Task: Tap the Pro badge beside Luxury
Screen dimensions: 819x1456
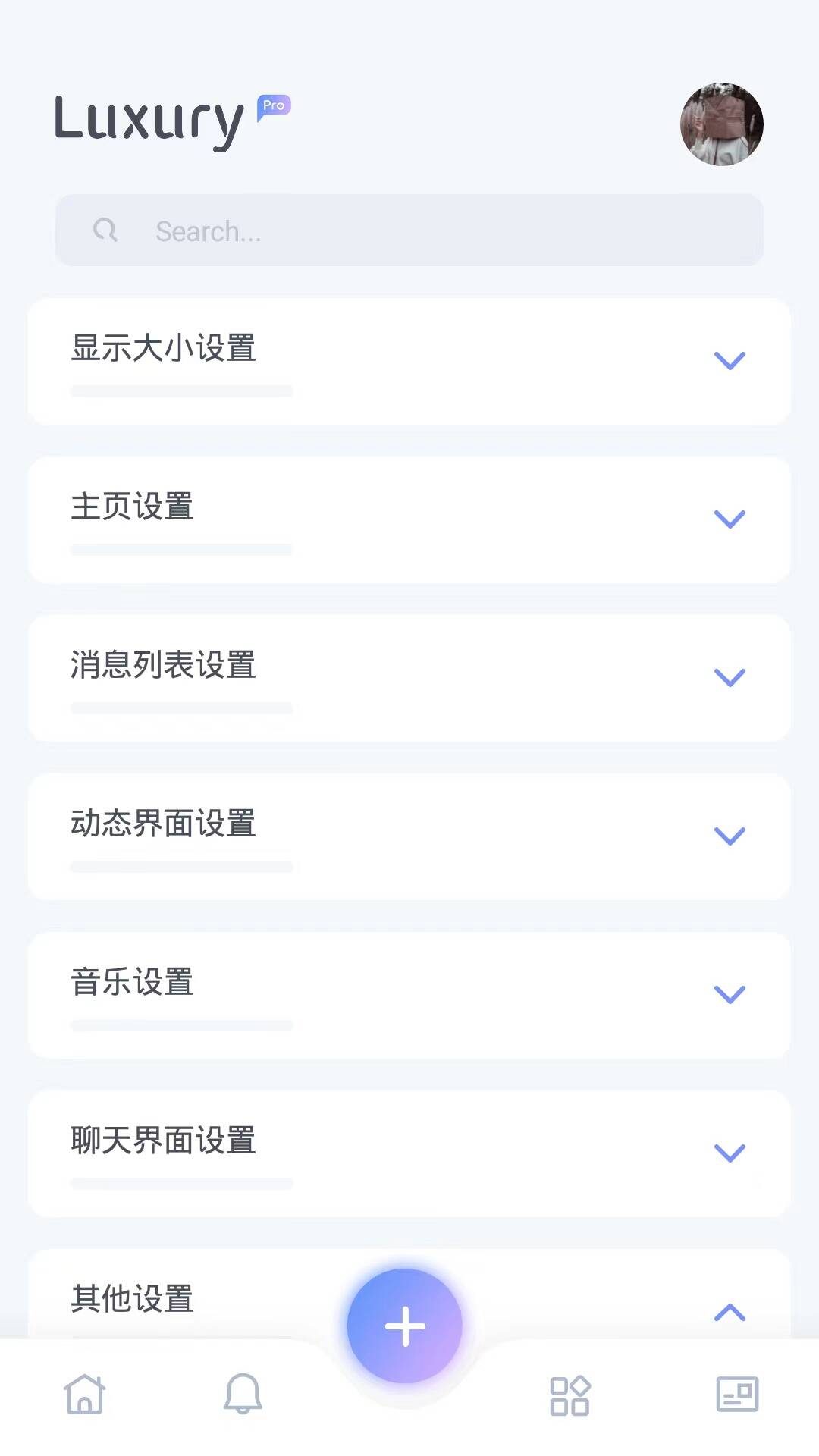Action: pyautogui.click(x=274, y=106)
